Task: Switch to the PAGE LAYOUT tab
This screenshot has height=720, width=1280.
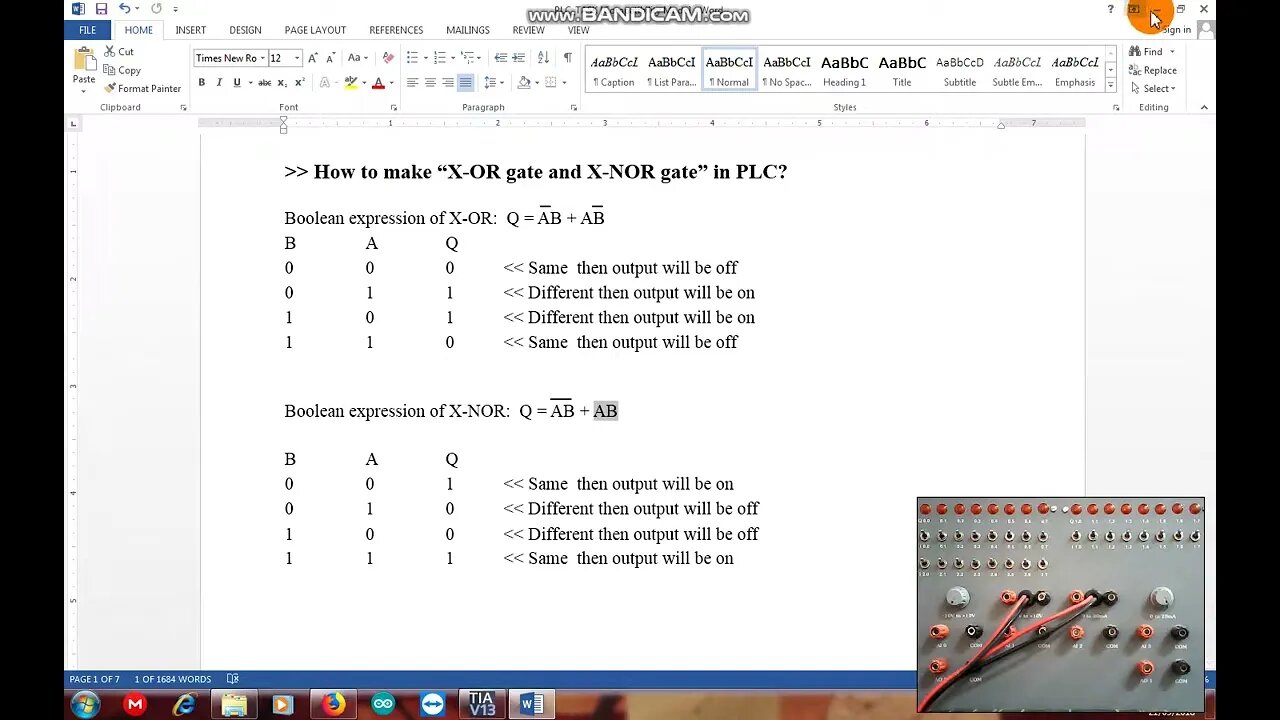Action: tap(315, 30)
